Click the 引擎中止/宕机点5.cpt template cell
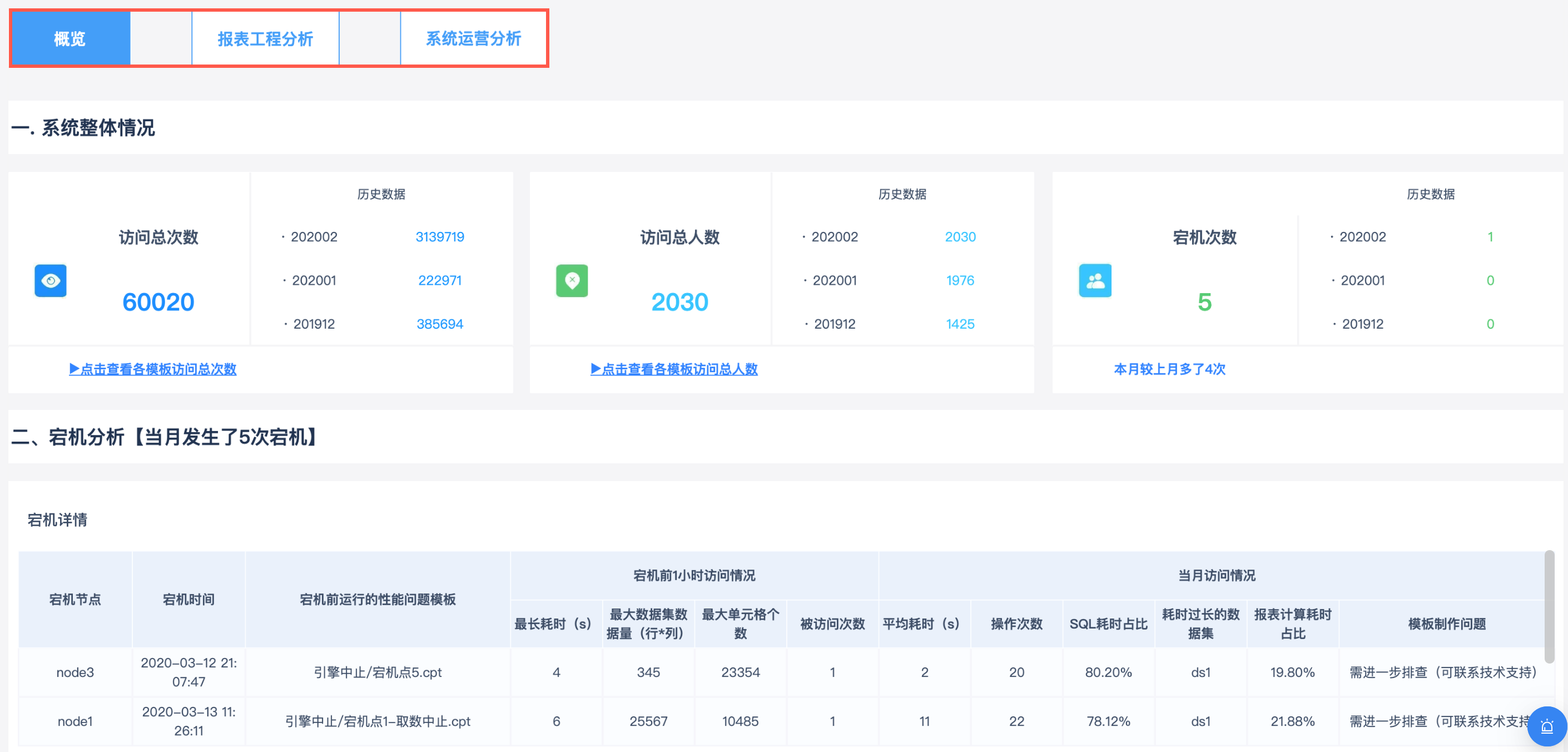This screenshot has height=752, width=1568. (378, 672)
